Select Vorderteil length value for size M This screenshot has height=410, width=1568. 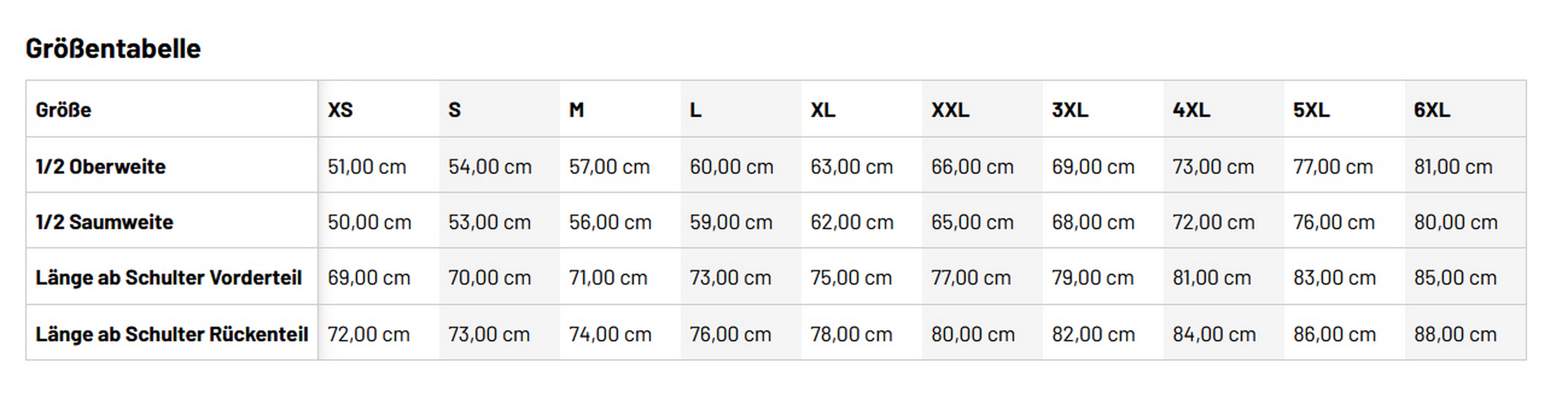[x=608, y=277]
